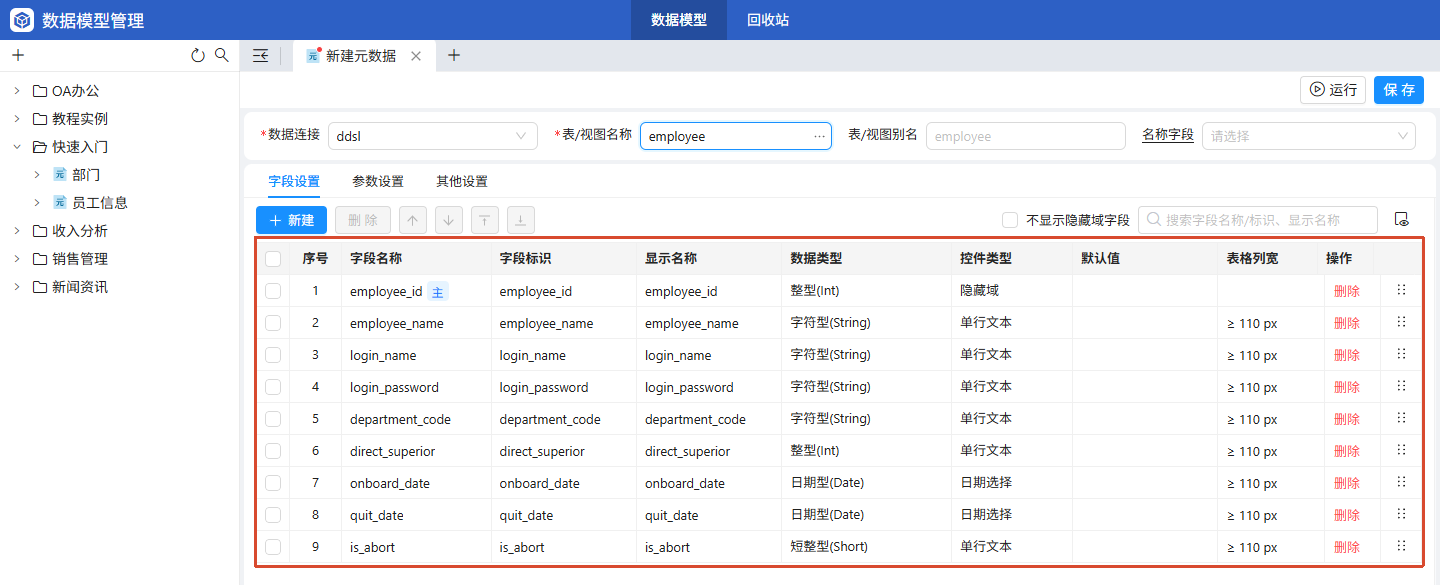This screenshot has width=1440, height=585.
Task: Click the data model app logo icon
Action: point(22,20)
